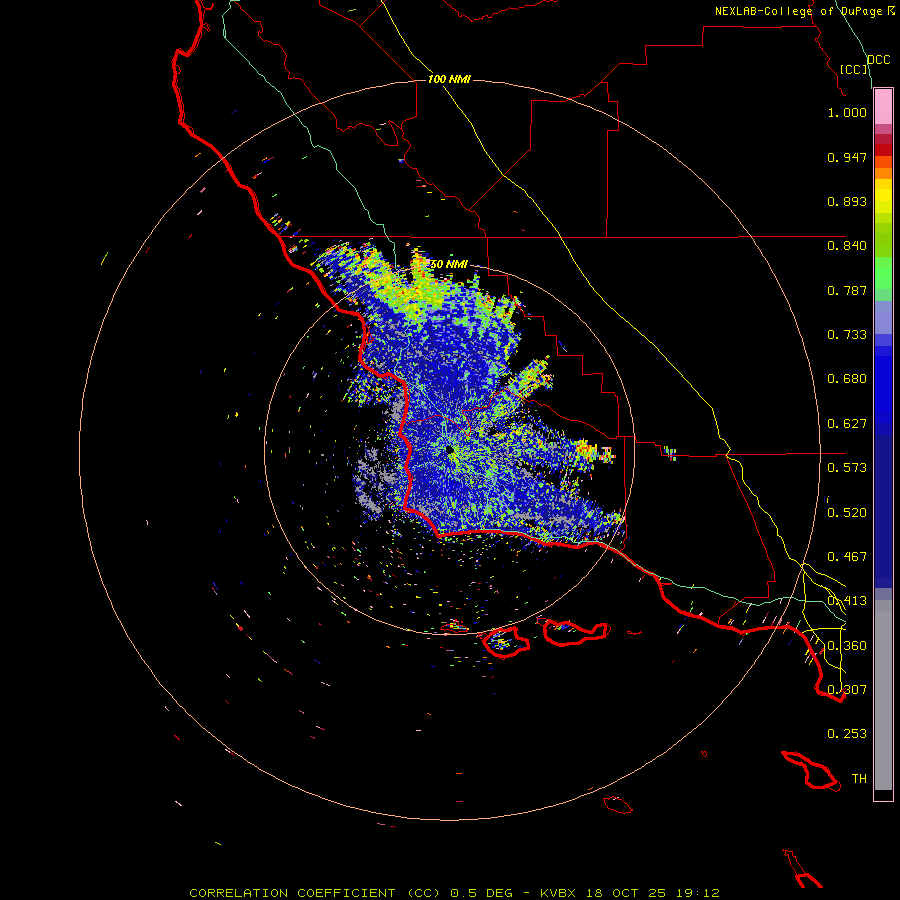The width and height of the screenshot is (900, 900).
Task: Click the 0.253 scale value
Action: click(847, 734)
